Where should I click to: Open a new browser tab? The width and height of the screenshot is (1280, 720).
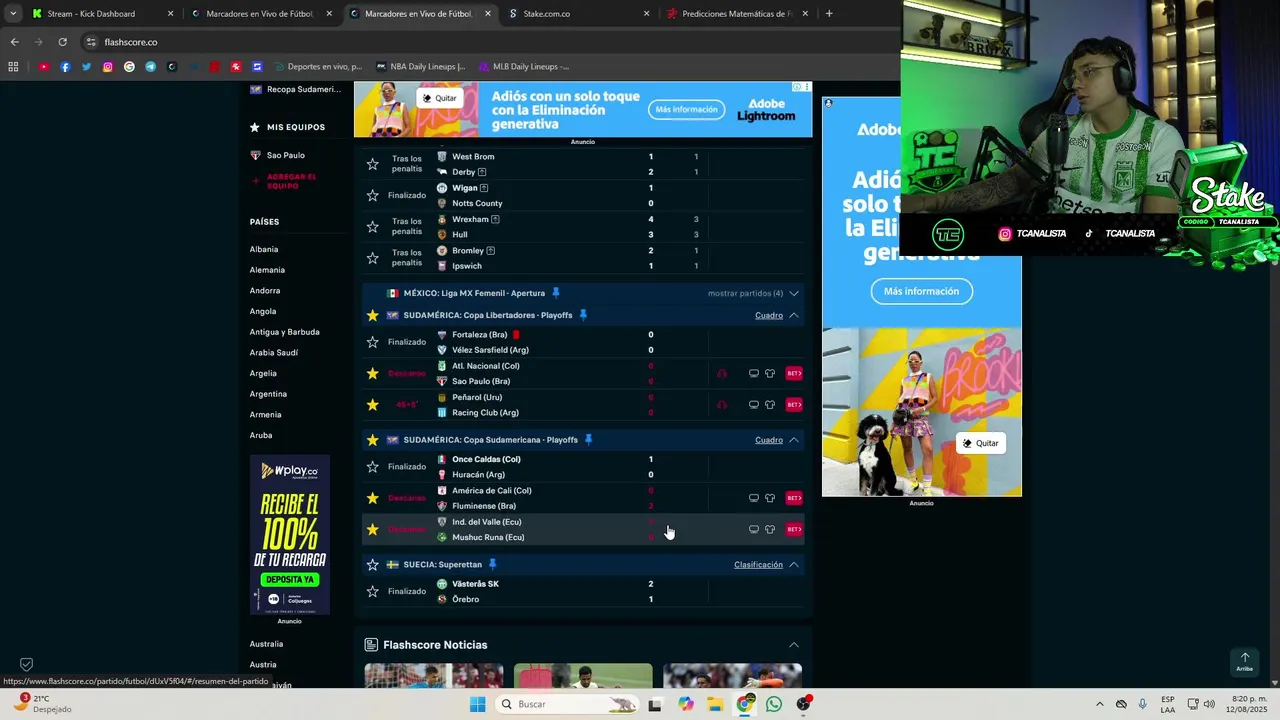(x=829, y=14)
